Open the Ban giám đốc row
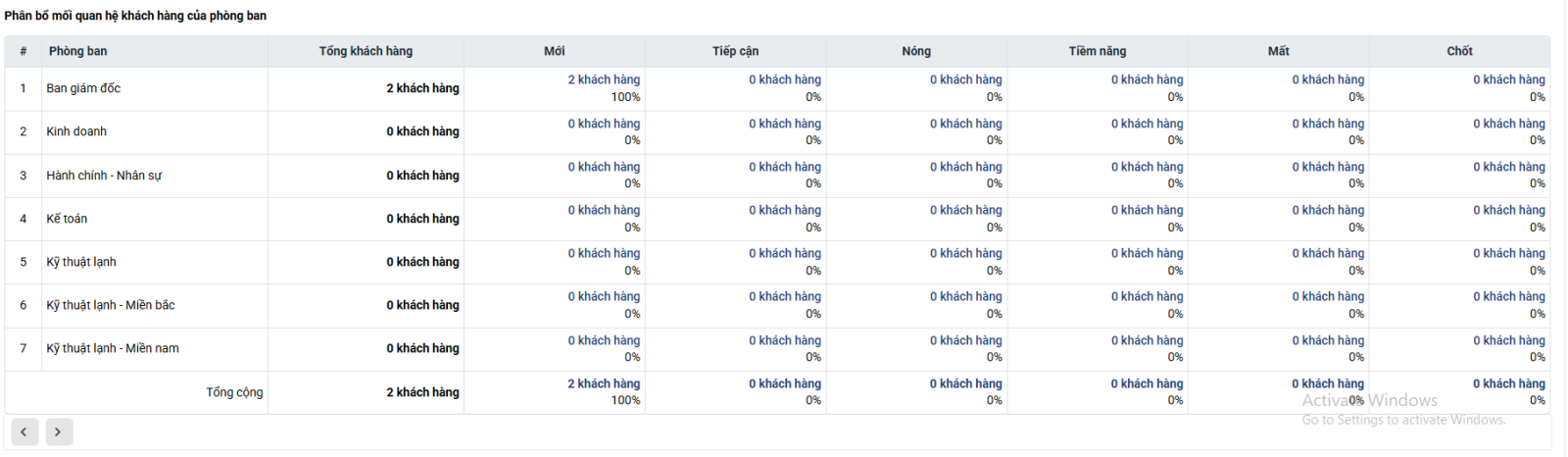The image size is (1568, 457). coord(777,88)
